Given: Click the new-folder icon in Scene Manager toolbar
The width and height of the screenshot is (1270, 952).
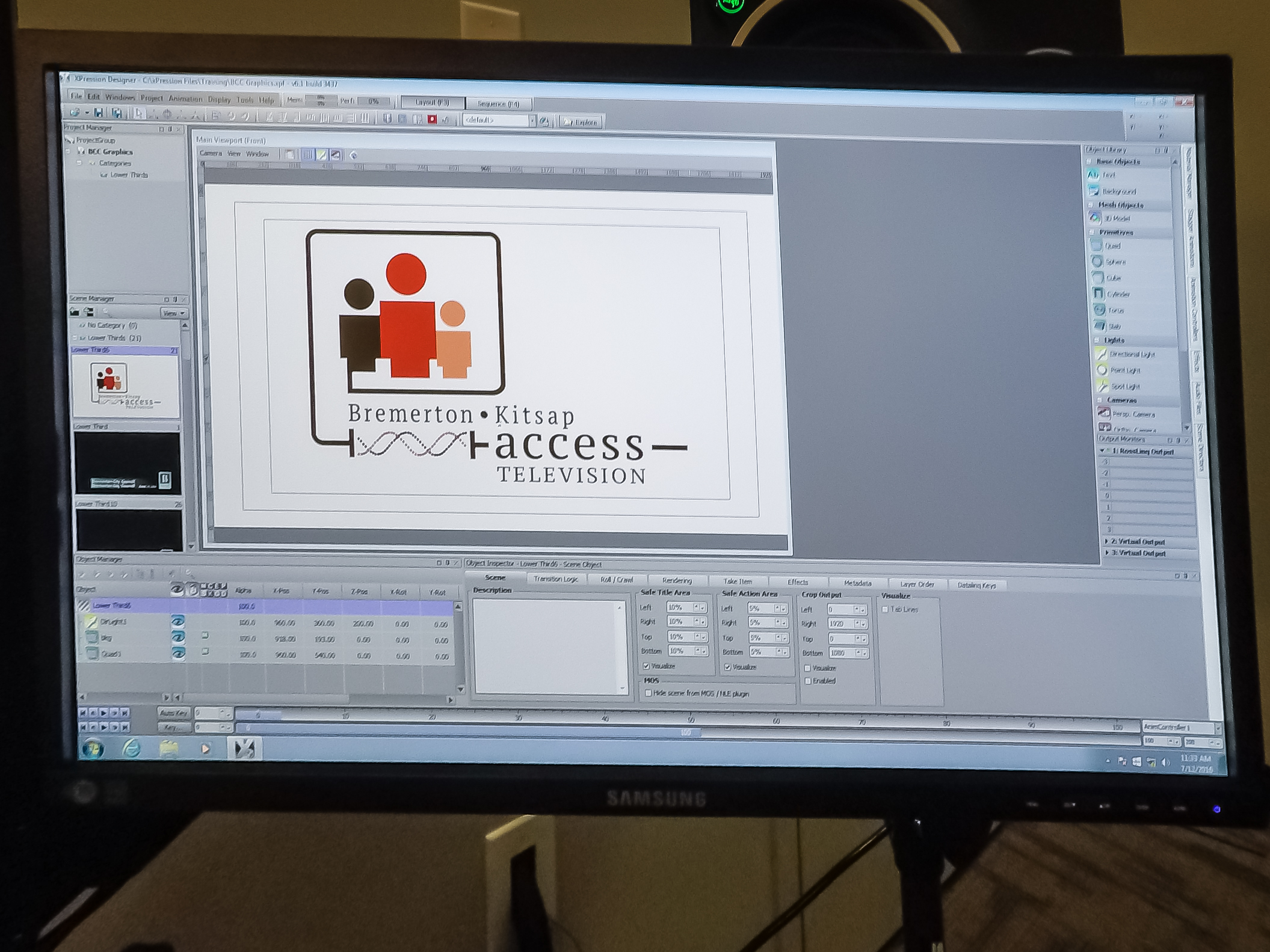Looking at the screenshot, I should click(x=75, y=312).
